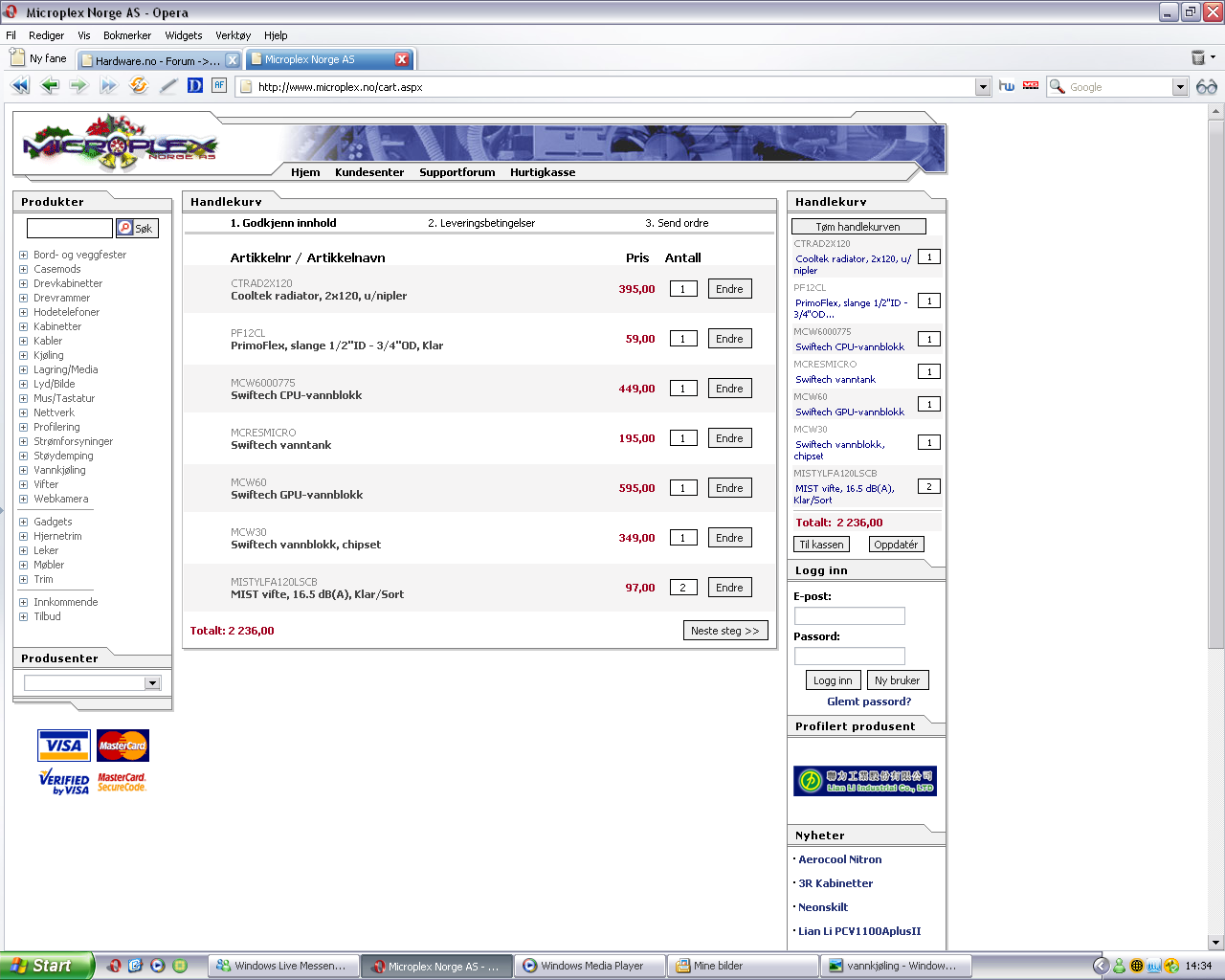
Task: Click the Norwegian flag icon in toolbar
Action: click(x=1031, y=86)
